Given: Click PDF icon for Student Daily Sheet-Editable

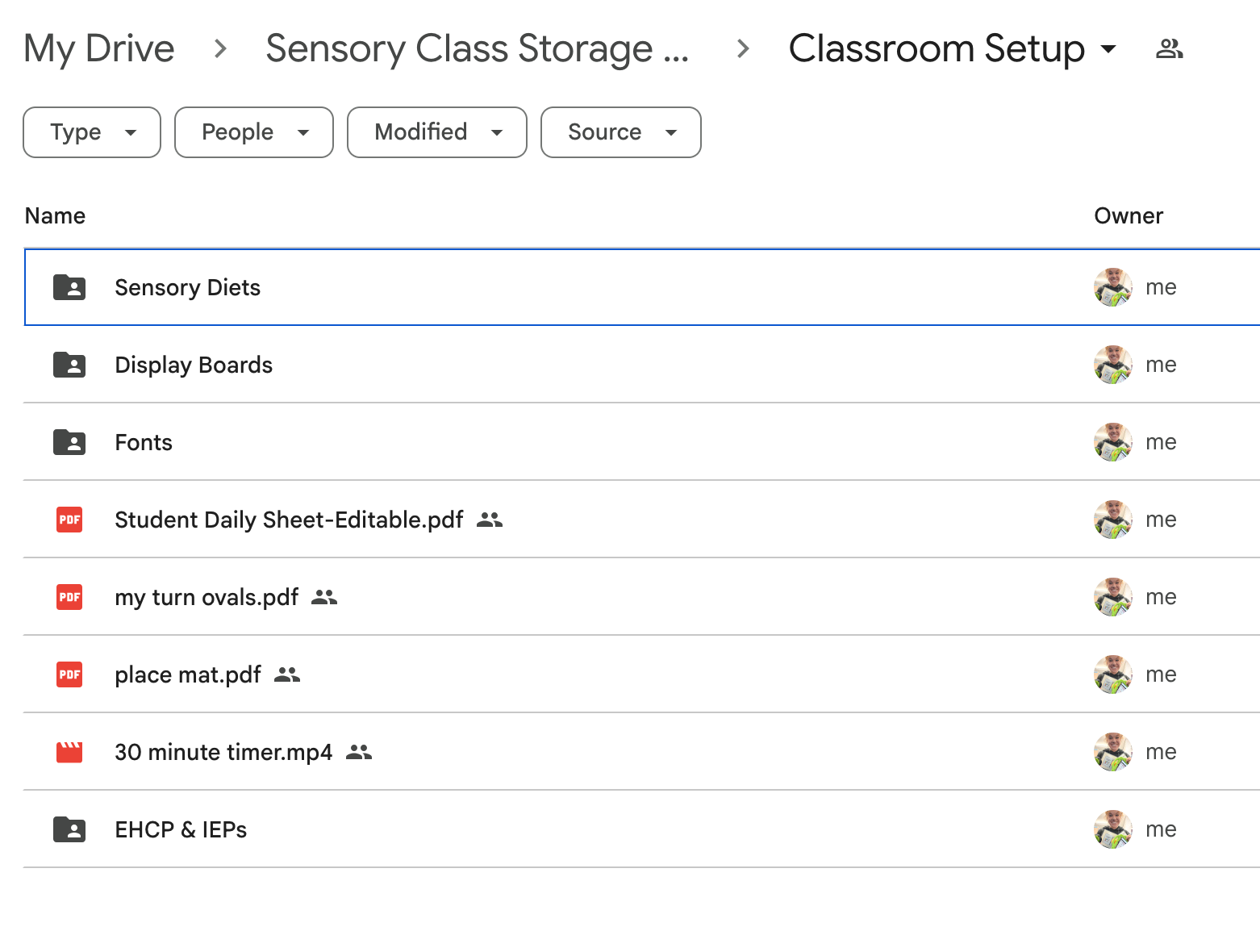Looking at the screenshot, I should pyautogui.click(x=69, y=520).
